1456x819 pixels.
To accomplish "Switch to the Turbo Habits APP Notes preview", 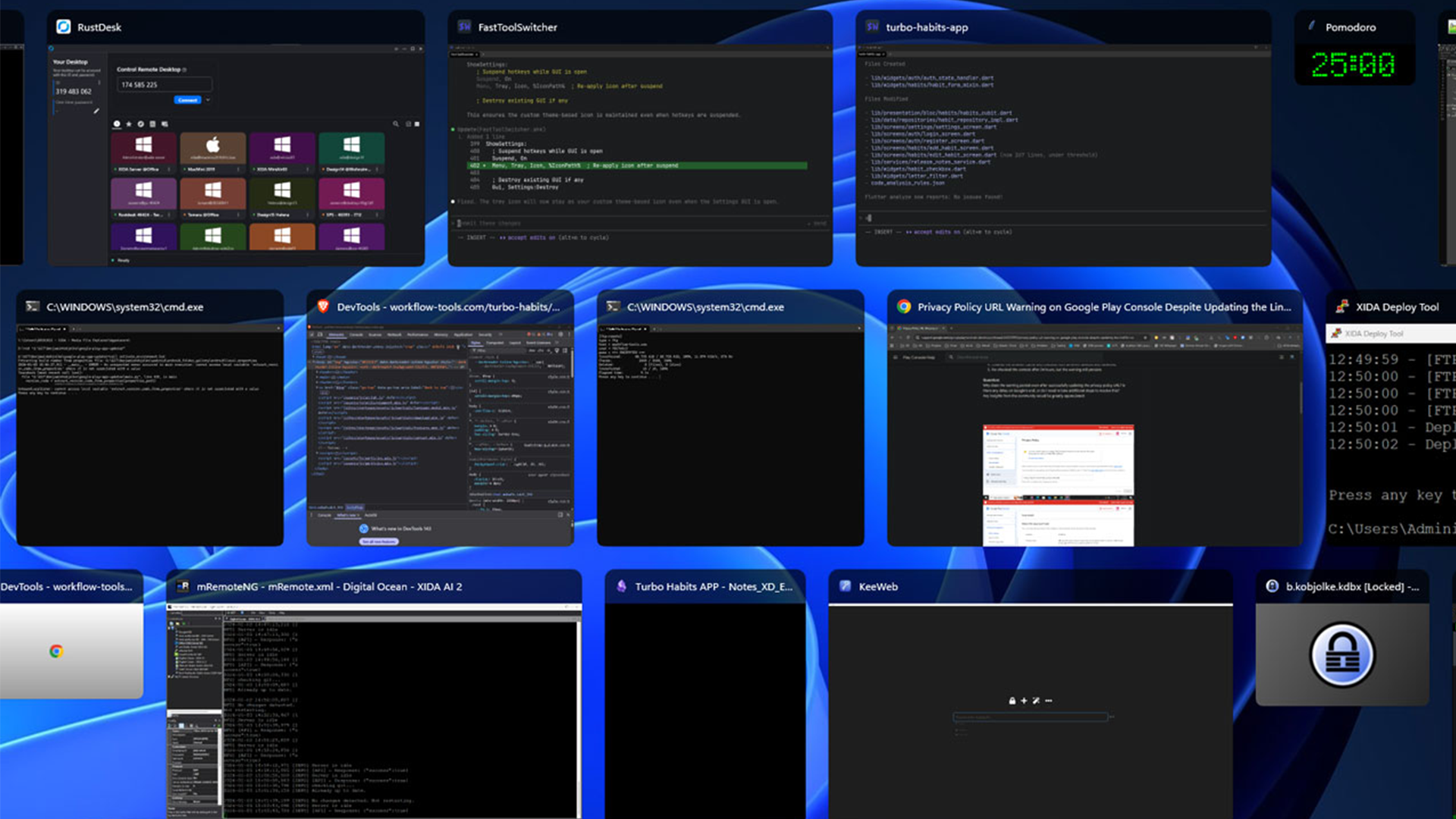I will coord(705,711).
